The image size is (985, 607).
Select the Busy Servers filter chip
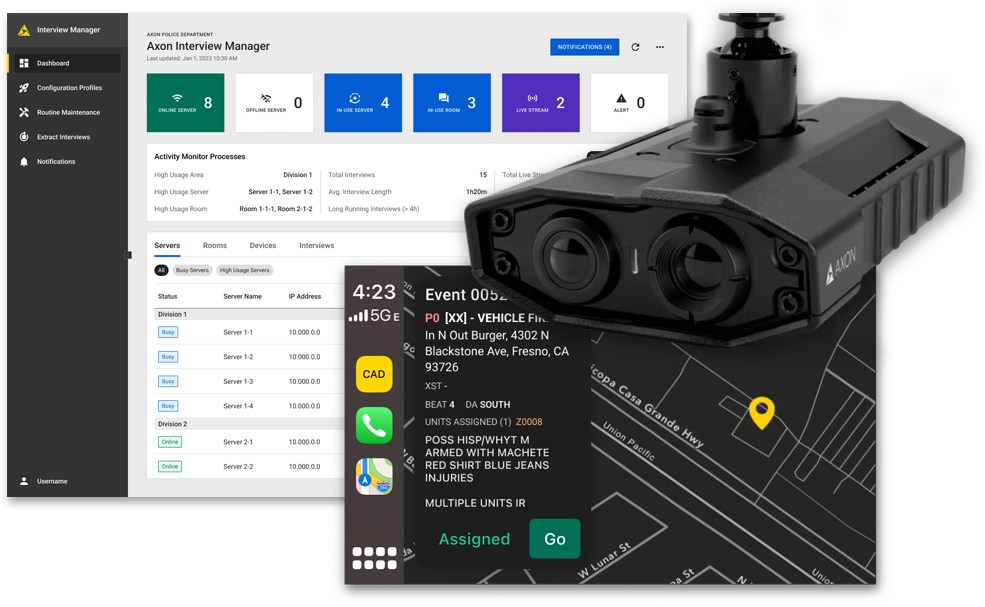pyautogui.click(x=192, y=270)
